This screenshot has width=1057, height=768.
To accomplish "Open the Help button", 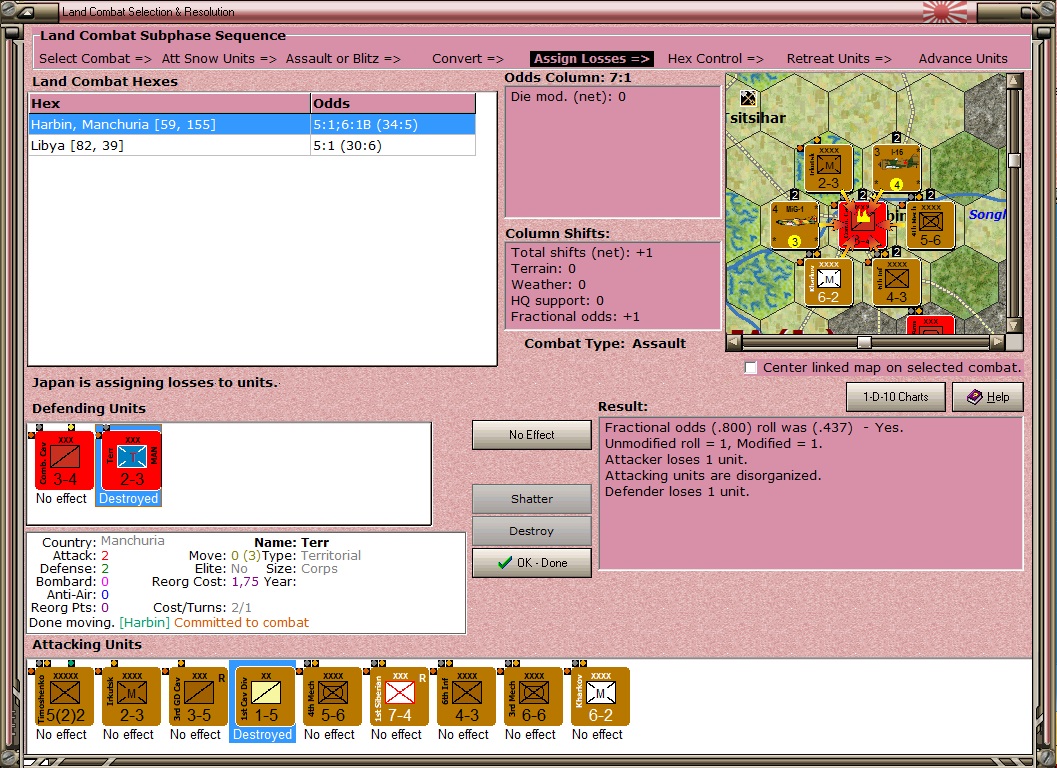I will coord(988,397).
